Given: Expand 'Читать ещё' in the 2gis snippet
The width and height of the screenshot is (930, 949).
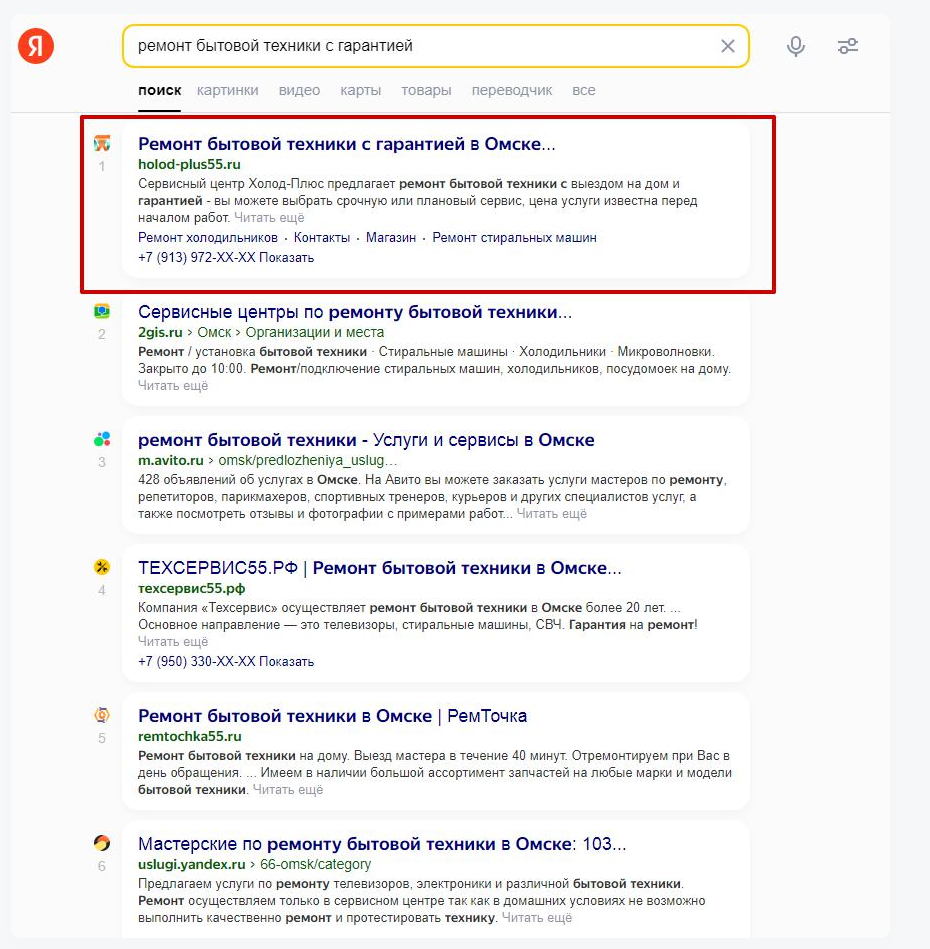Looking at the screenshot, I should pos(173,386).
